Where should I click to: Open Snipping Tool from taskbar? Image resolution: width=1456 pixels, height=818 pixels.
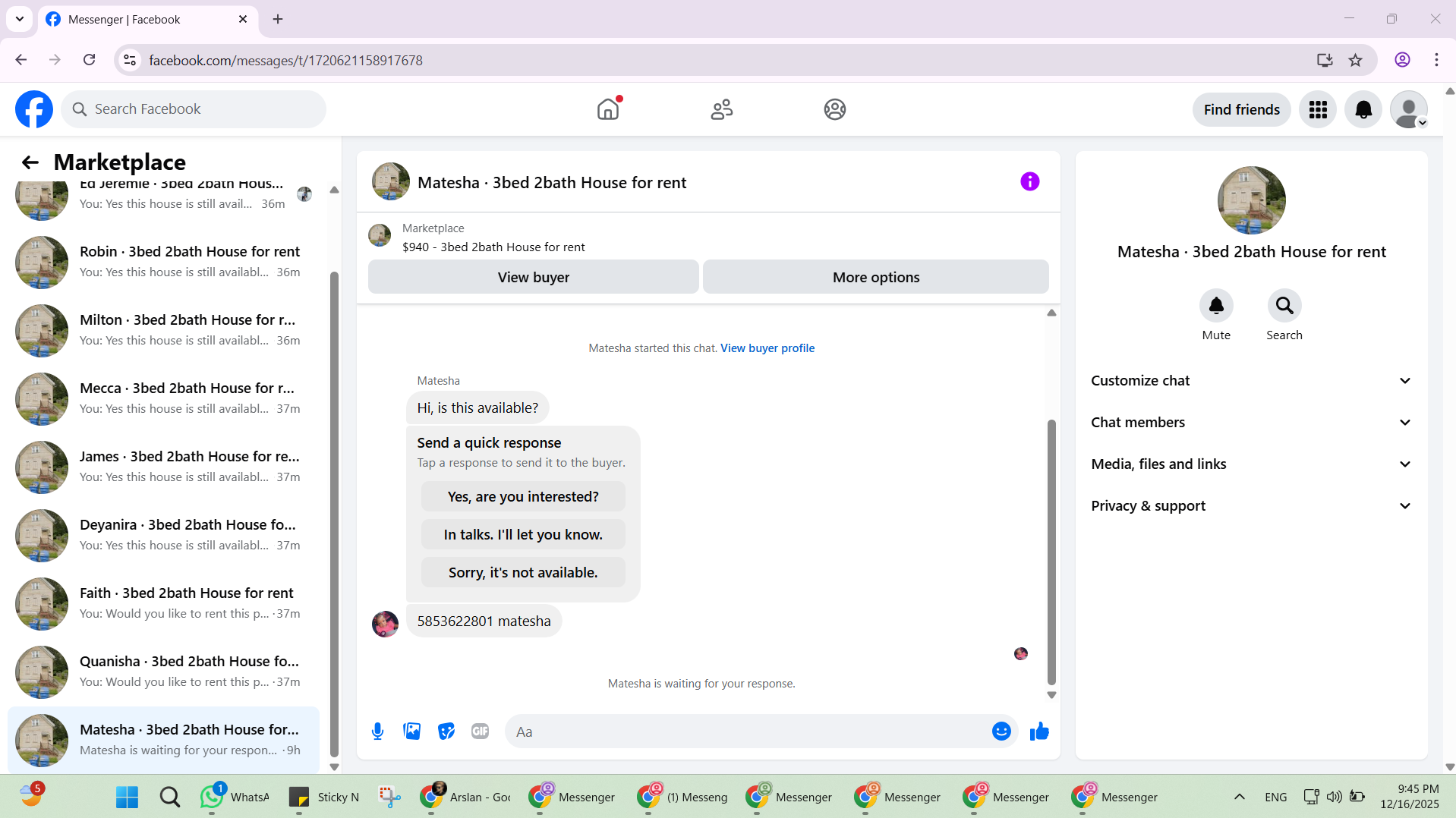tap(390, 797)
